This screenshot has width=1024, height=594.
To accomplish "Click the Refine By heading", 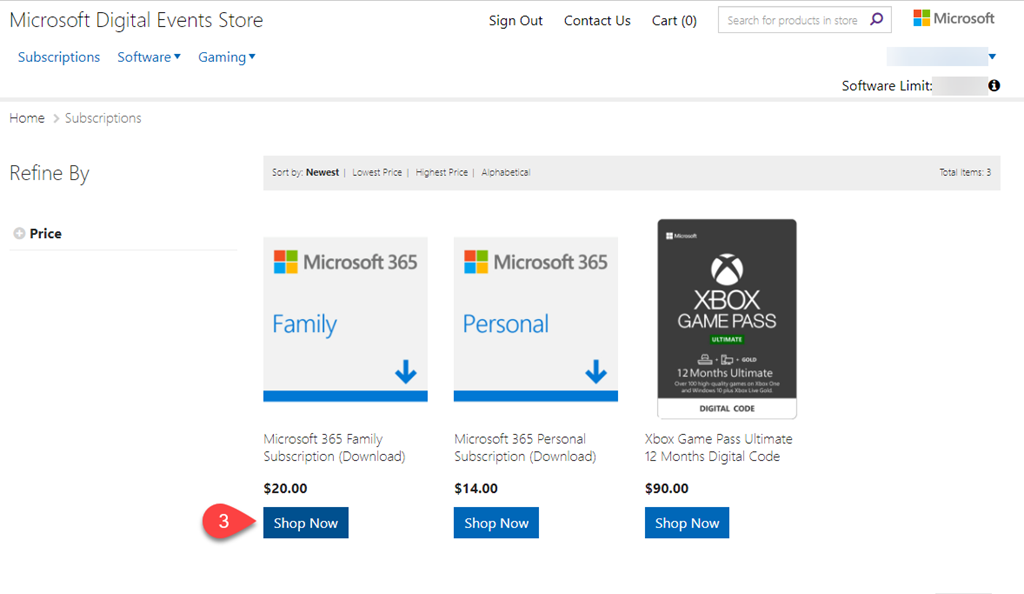I will click(49, 174).
